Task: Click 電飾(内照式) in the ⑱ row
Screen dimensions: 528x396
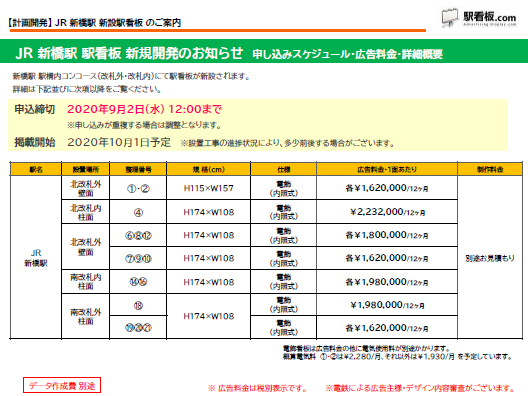Action: click(x=284, y=305)
